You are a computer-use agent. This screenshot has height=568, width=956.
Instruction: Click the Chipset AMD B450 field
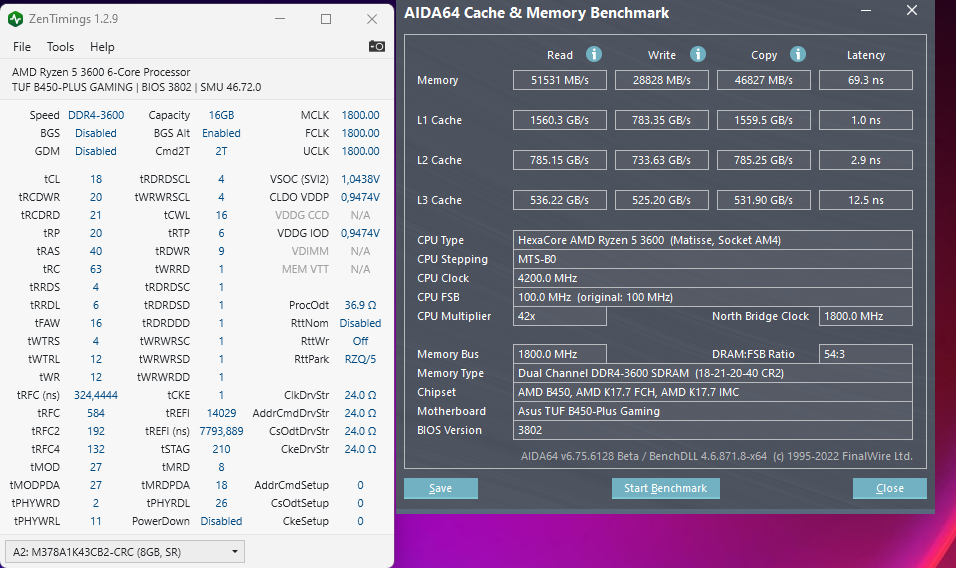[713, 392]
